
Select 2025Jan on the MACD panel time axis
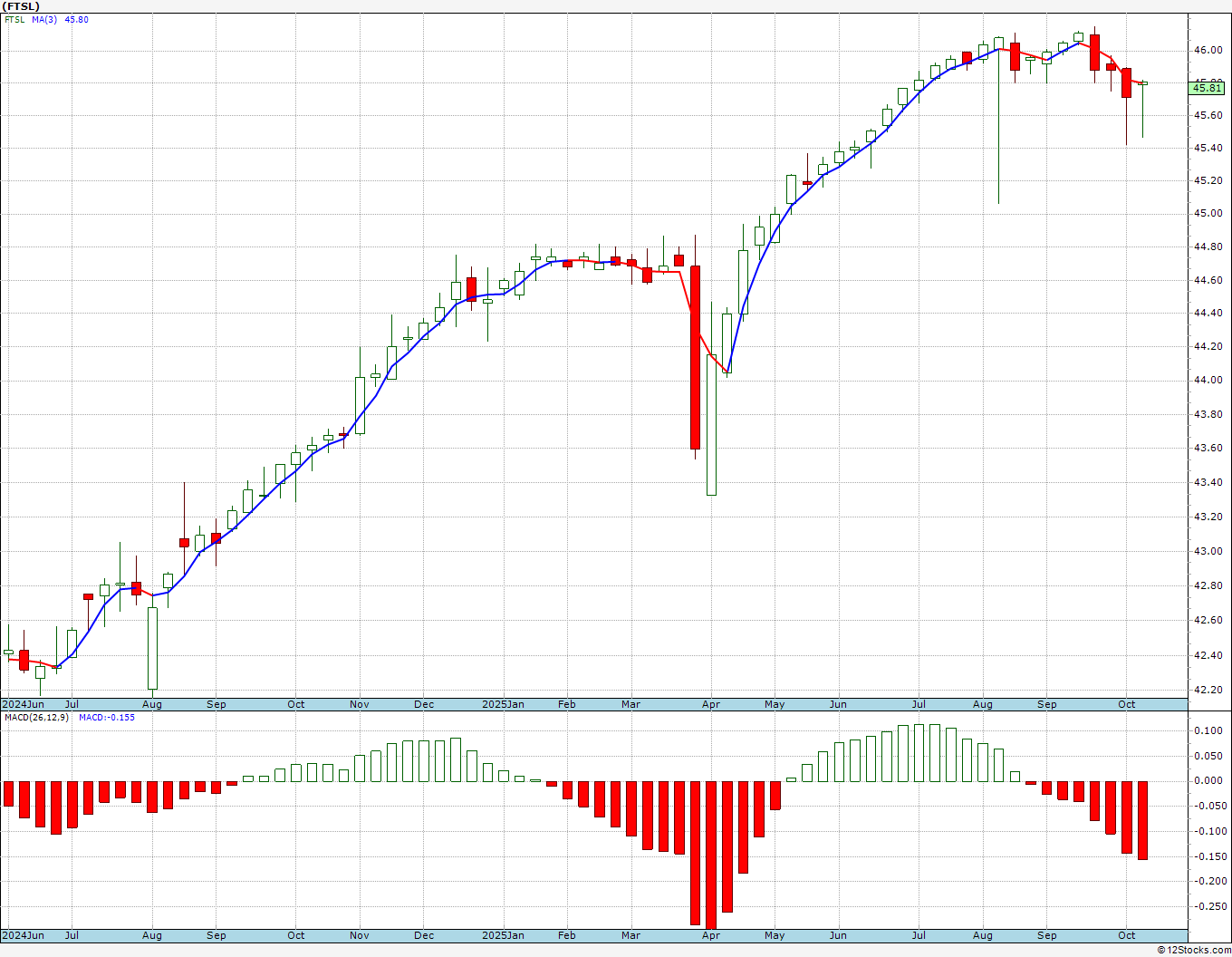[503, 935]
